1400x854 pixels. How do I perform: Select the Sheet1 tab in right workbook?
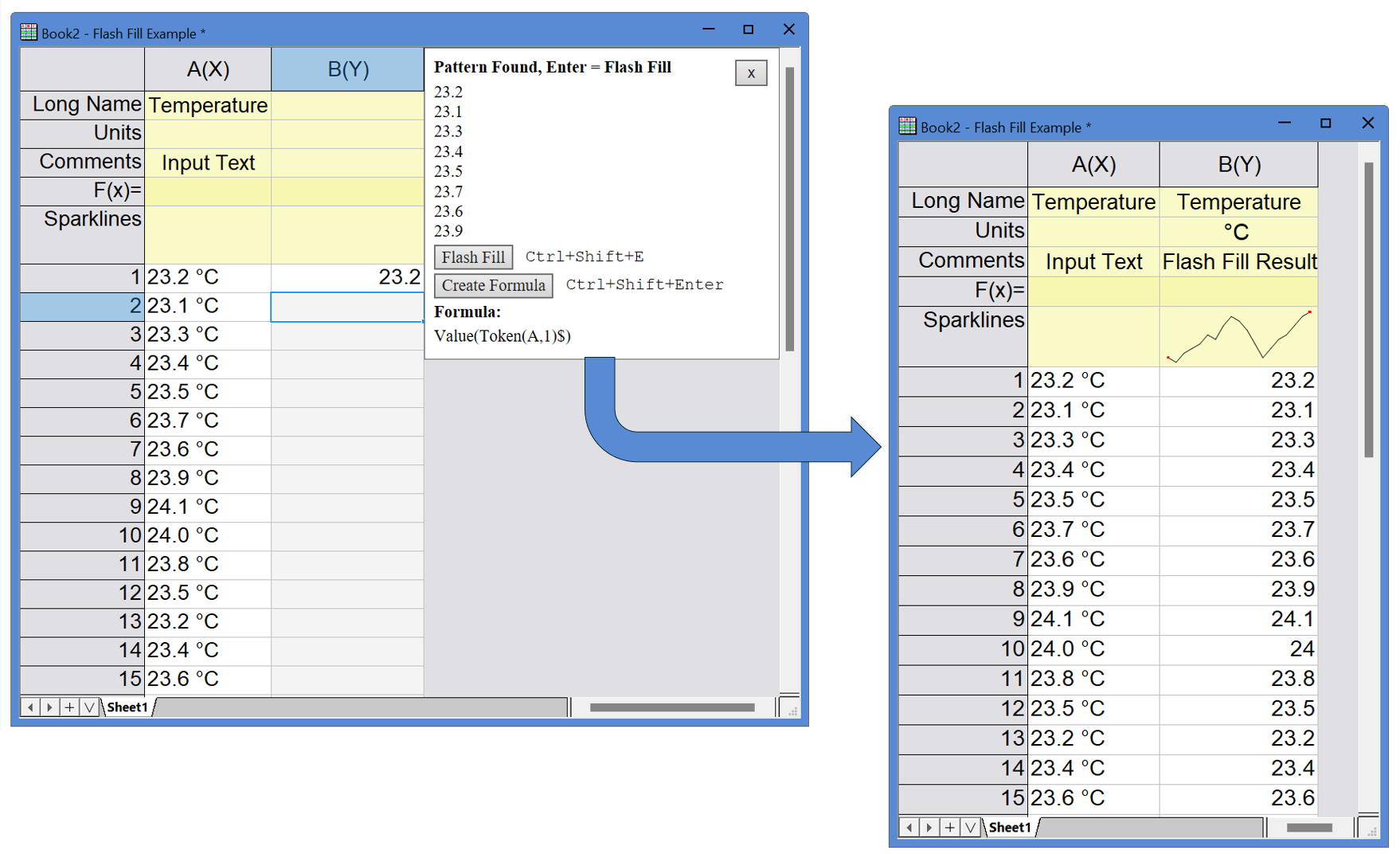click(1010, 827)
